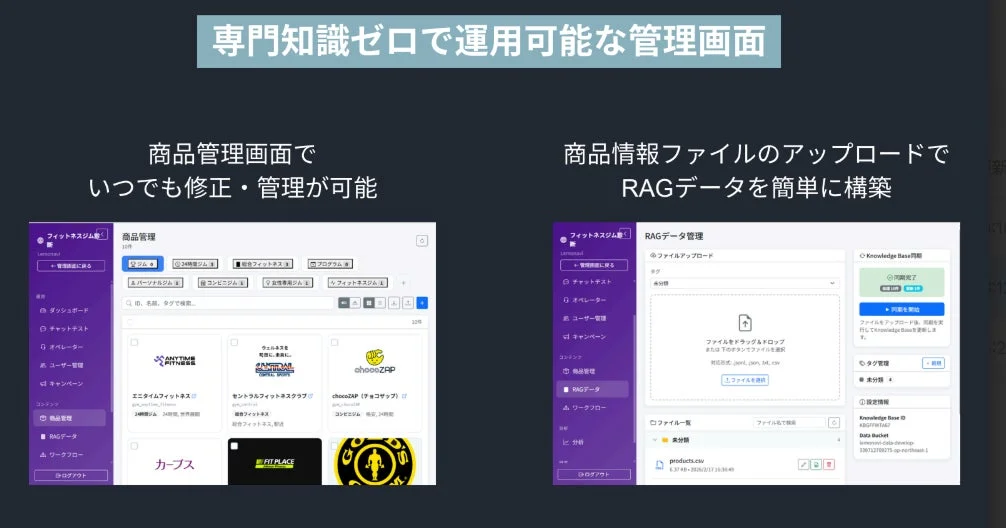Click the upload arrow file icon in drop zone
The image size is (1006, 528).
click(745, 322)
